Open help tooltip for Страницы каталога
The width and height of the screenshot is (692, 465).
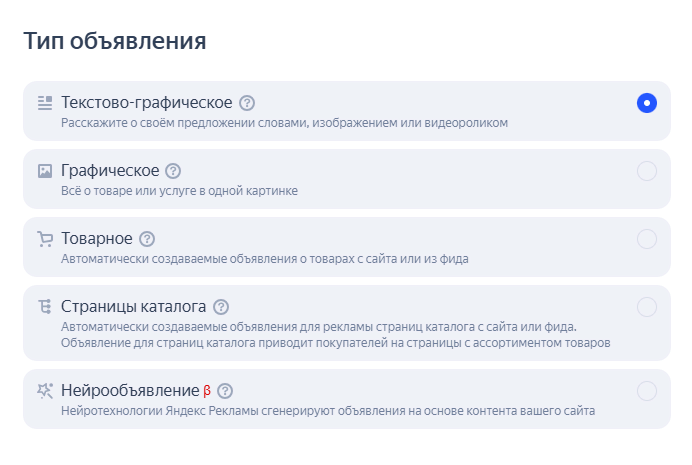221,307
